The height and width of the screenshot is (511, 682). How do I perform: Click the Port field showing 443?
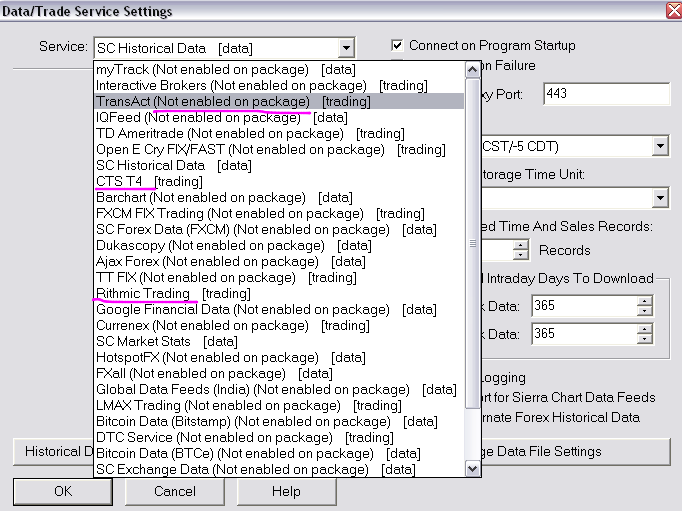(607, 94)
